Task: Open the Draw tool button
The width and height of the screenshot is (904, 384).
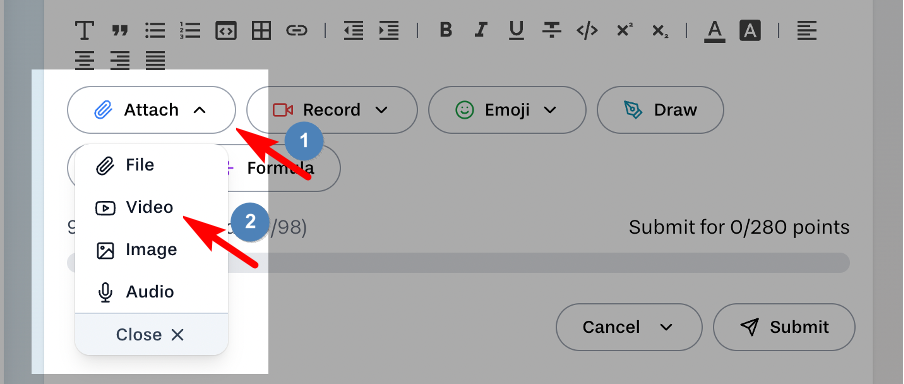Action: tap(660, 110)
